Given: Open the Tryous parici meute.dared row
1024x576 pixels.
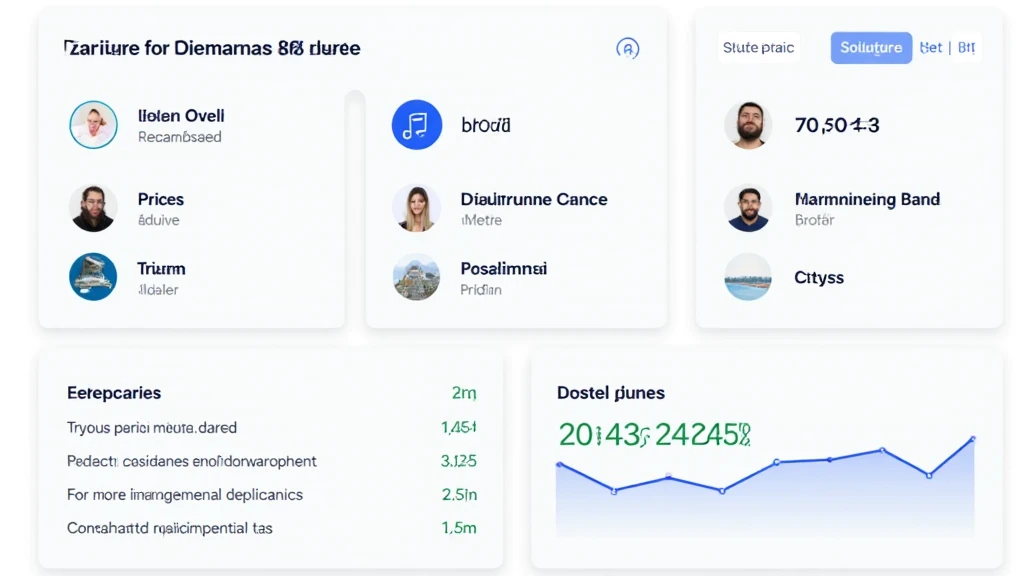Looking at the screenshot, I should (x=152, y=428).
